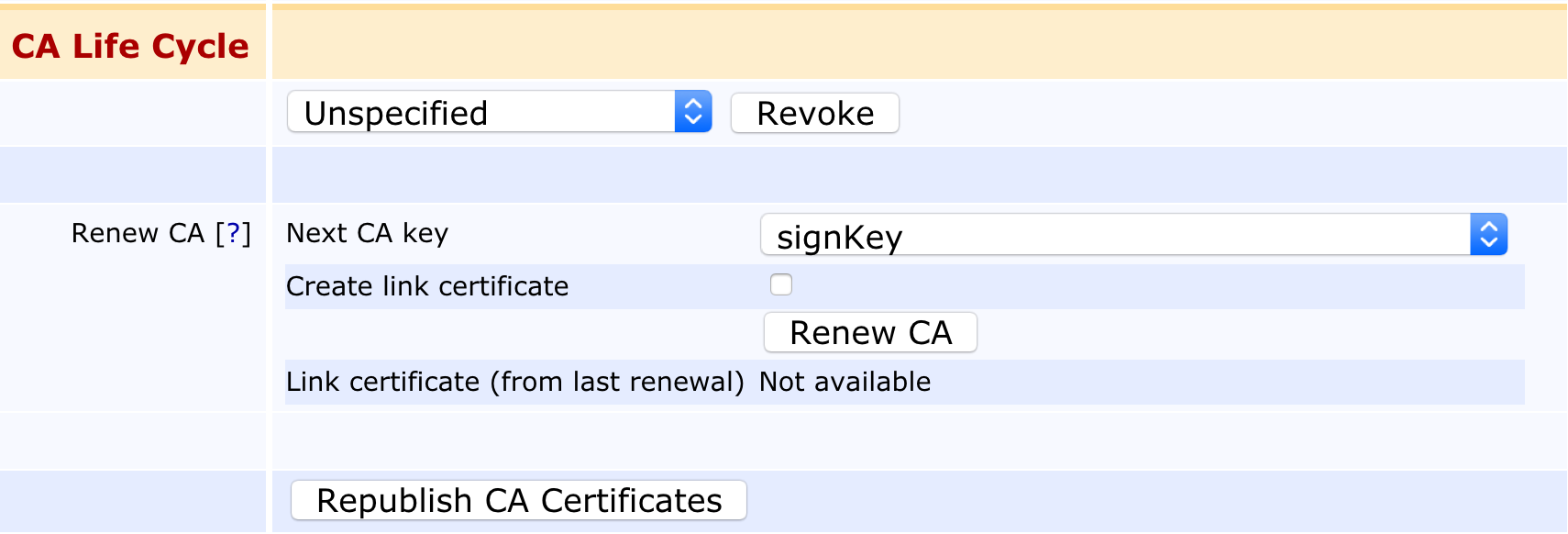Click the Next CA key label
This screenshot has height=534, width=1568.
368,234
